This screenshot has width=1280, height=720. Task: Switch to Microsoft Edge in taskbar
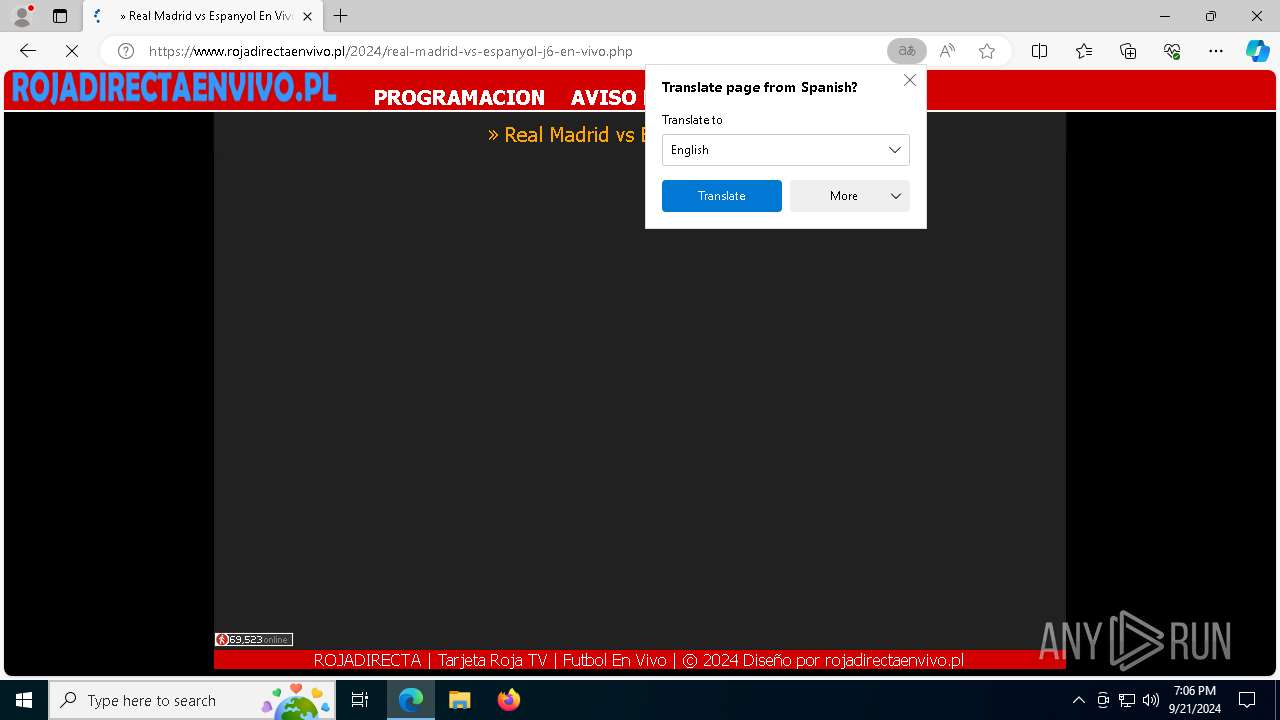coord(411,700)
